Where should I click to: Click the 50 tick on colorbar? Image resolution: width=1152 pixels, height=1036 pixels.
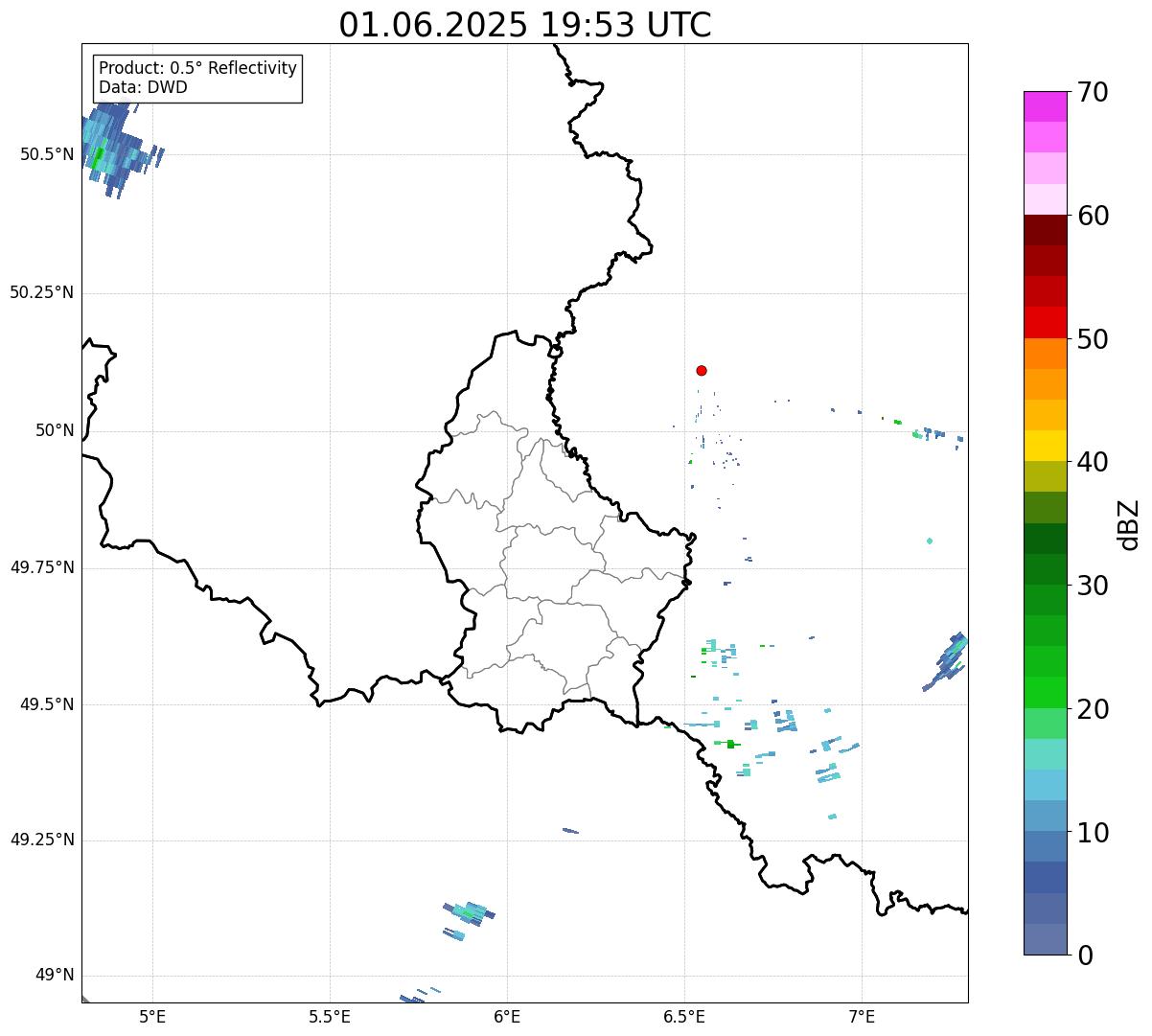pos(1093,339)
